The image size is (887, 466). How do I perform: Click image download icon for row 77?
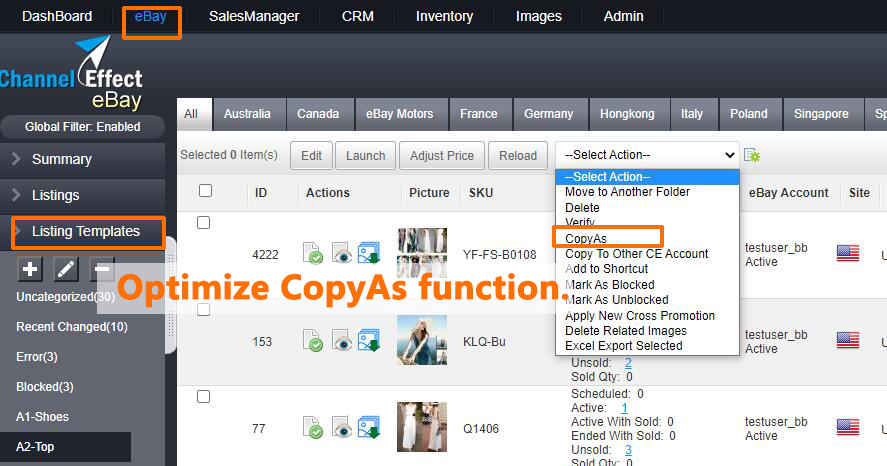(369, 427)
